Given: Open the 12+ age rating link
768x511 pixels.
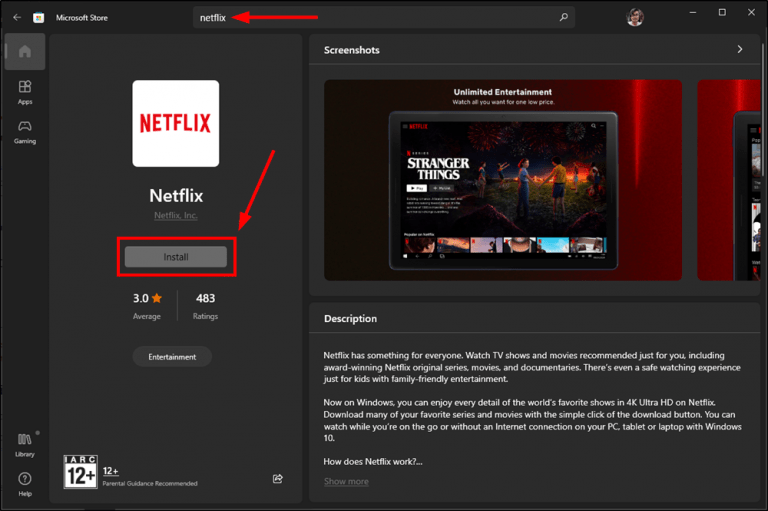Looking at the screenshot, I should click(110, 471).
